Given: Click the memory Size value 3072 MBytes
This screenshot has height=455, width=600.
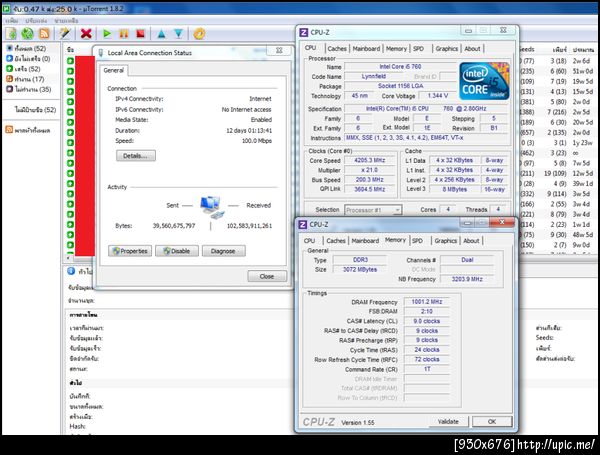Looking at the screenshot, I should point(360,269).
